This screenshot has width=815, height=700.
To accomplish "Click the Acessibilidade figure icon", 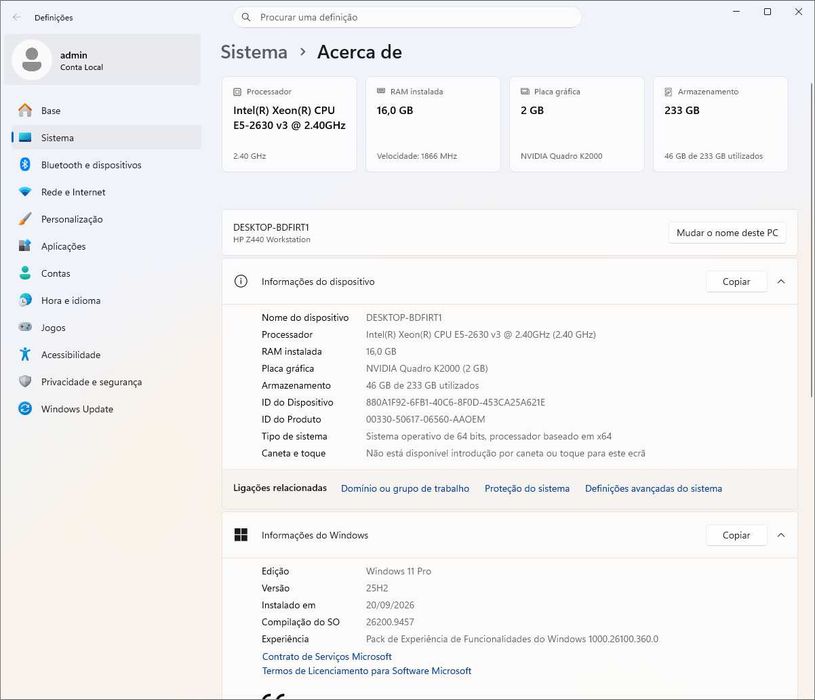I will pyautogui.click(x=25, y=354).
